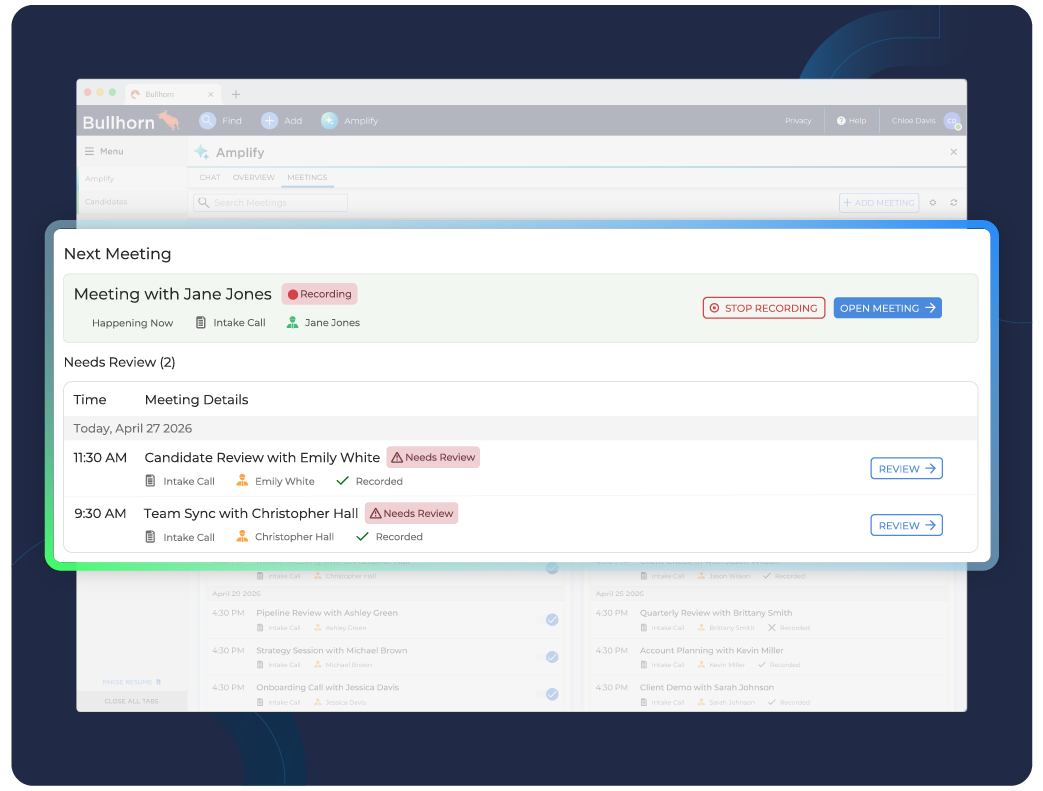
Task: Click the Time column header
Action: (90, 399)
